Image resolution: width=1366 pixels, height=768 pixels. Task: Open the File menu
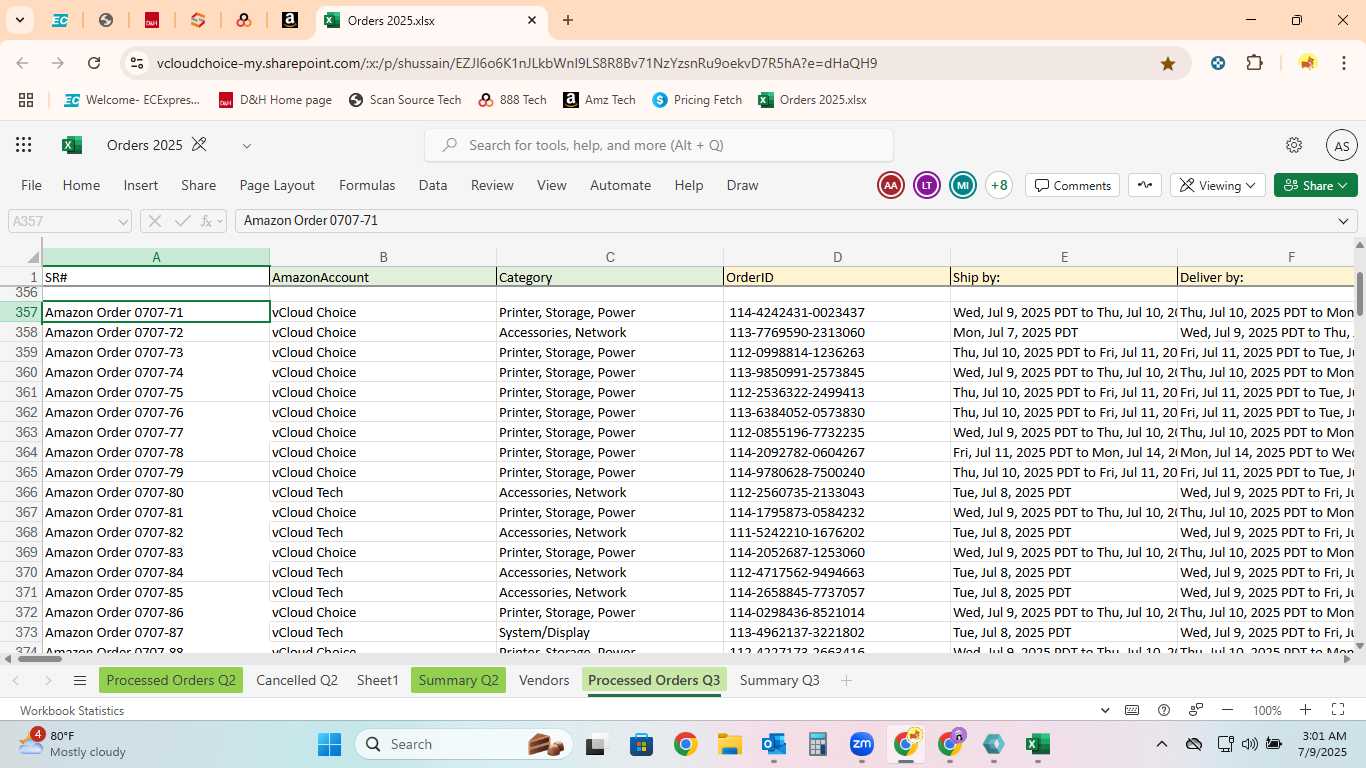coord(32,185)
